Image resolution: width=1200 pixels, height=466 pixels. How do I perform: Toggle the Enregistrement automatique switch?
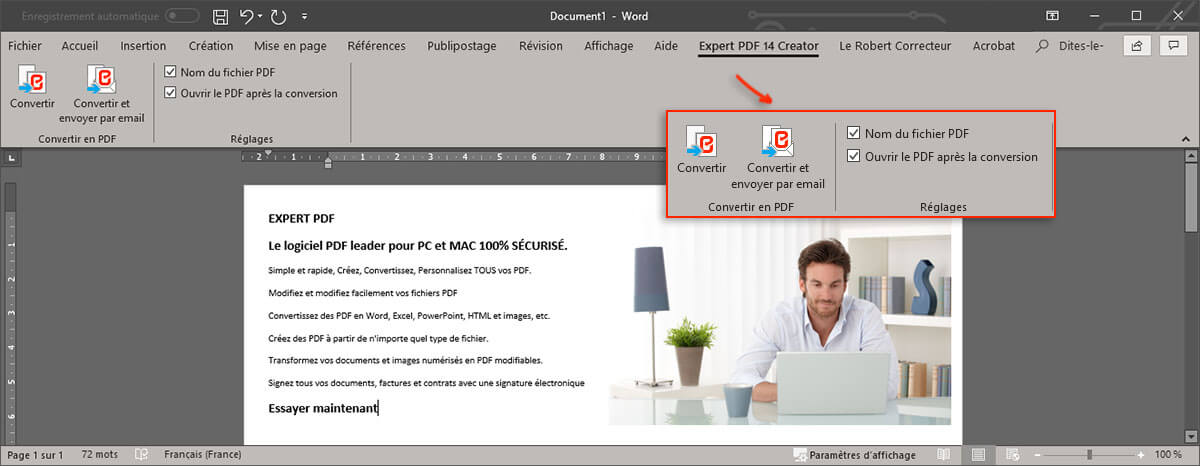coord(182,17)
